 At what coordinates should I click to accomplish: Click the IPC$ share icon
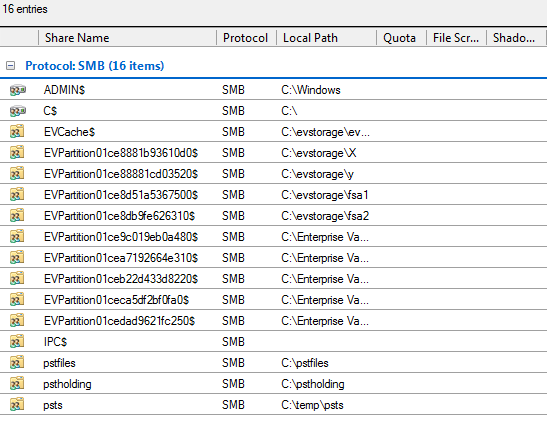17,341
